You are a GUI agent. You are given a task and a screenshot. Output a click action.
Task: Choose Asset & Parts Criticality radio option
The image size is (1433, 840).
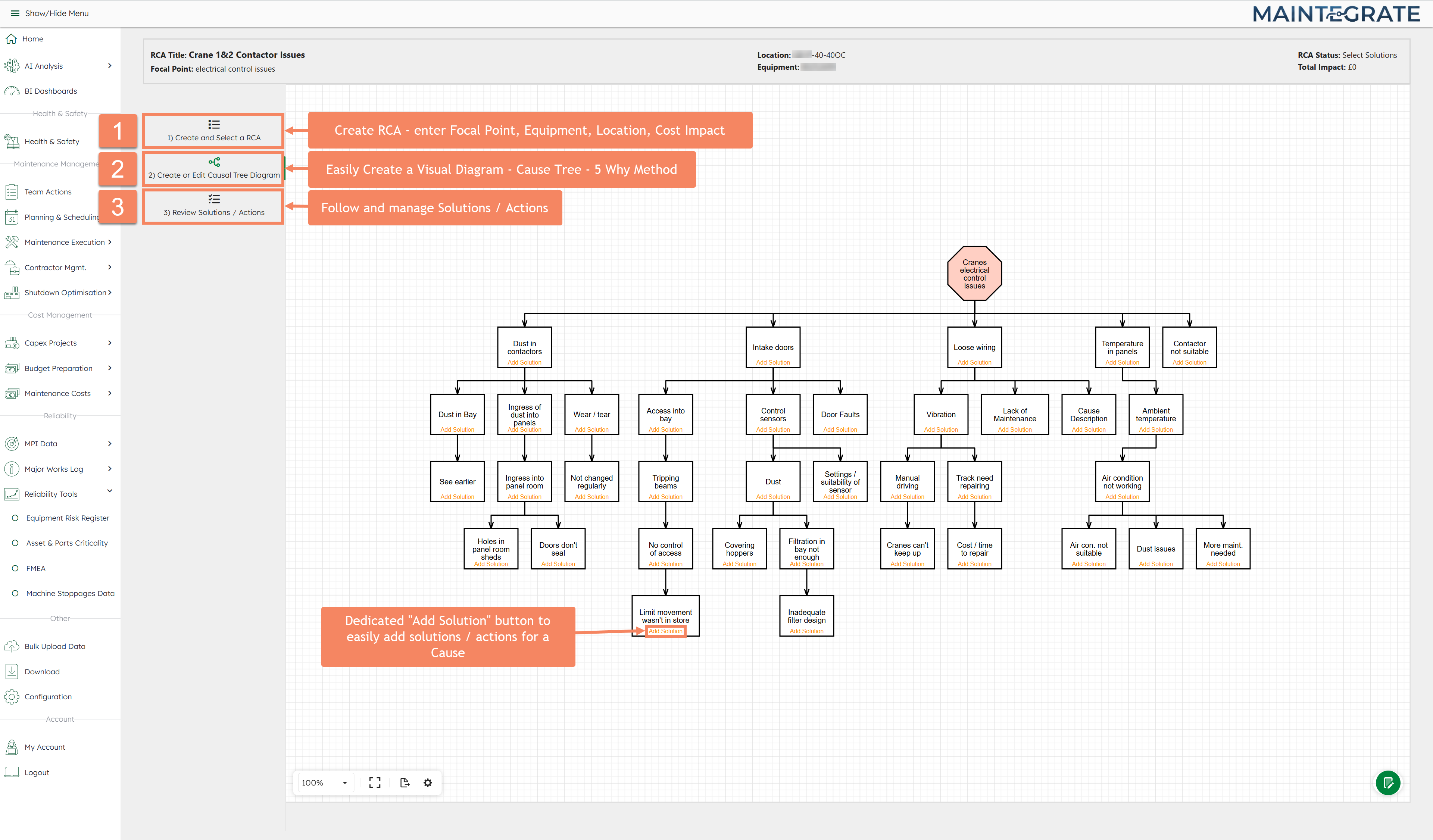coord(15,543)
